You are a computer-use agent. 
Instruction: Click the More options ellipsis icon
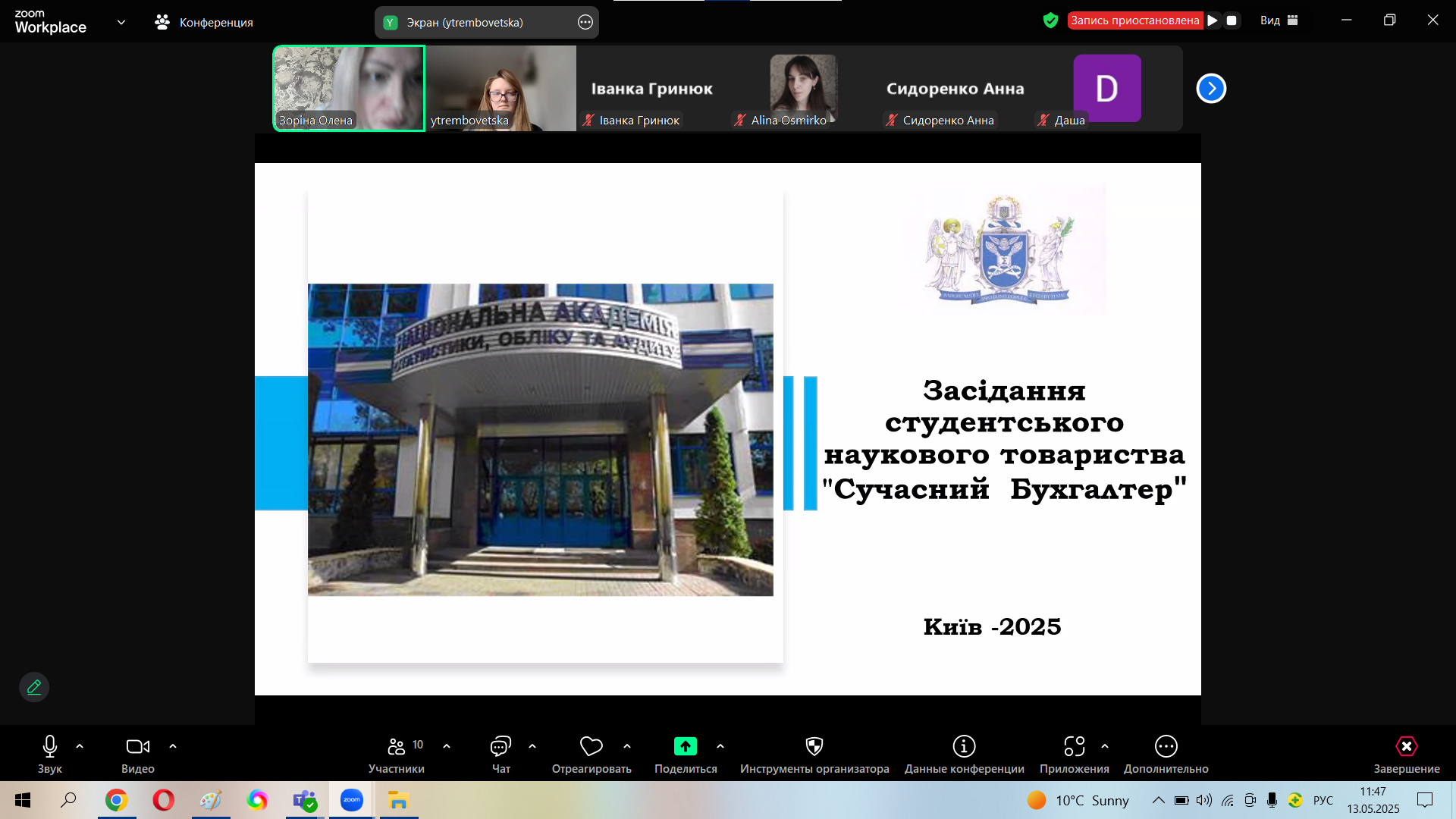1166,747
